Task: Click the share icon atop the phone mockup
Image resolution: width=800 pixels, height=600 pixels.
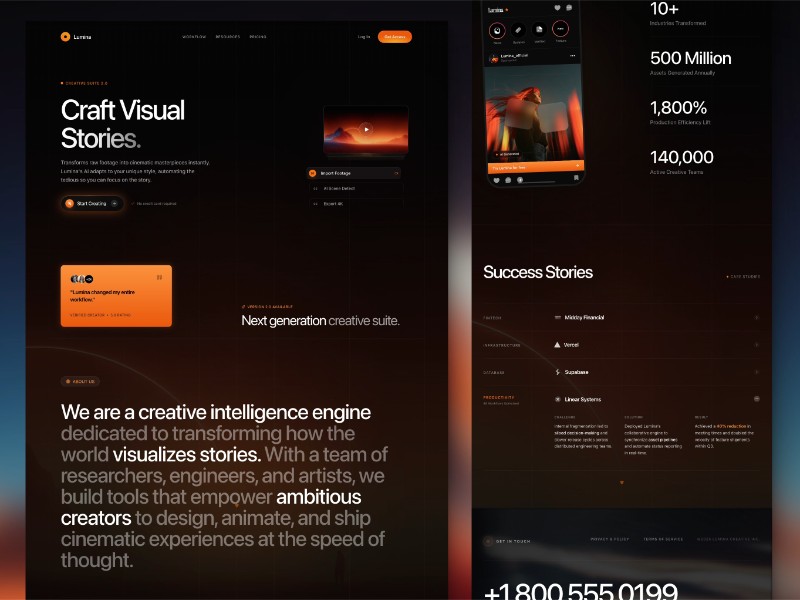Action: [569, 9]
